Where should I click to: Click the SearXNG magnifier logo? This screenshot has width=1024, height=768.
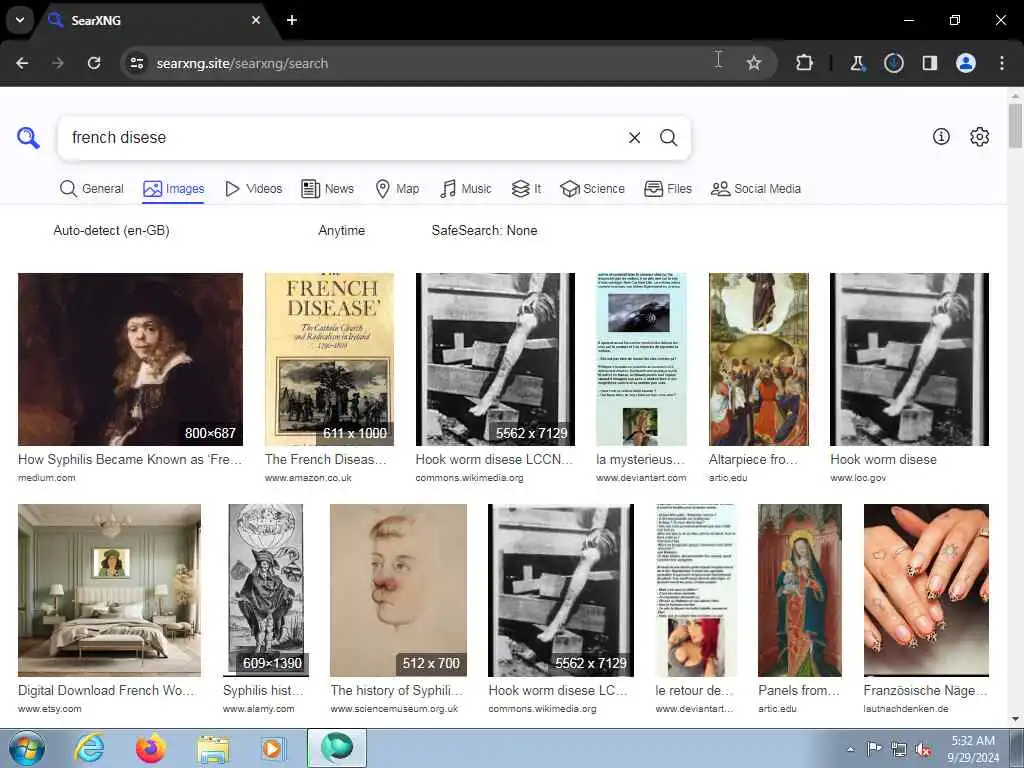pyautogui.click(x=28, y=138)
